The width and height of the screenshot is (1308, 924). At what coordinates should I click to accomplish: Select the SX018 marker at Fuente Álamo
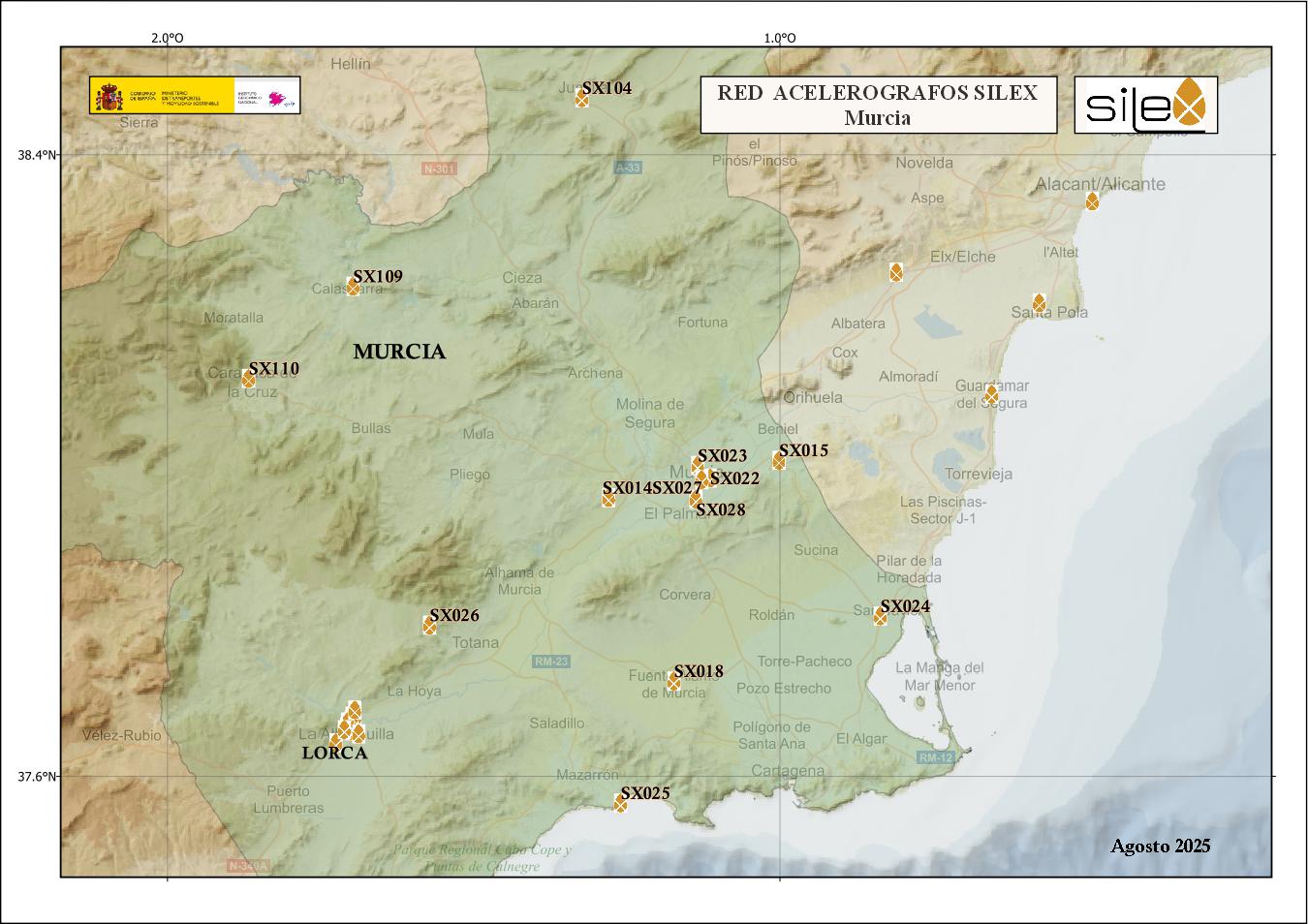673,682
